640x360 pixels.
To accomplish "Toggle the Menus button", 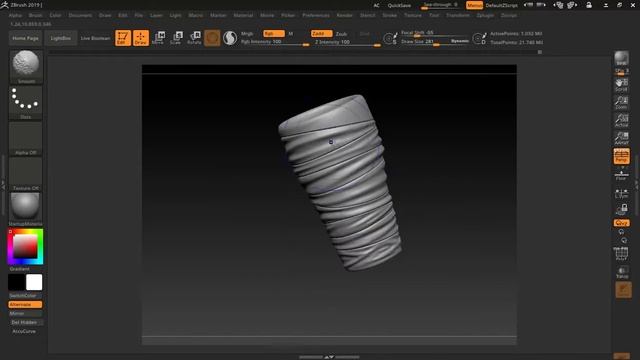I will (474, 5).
